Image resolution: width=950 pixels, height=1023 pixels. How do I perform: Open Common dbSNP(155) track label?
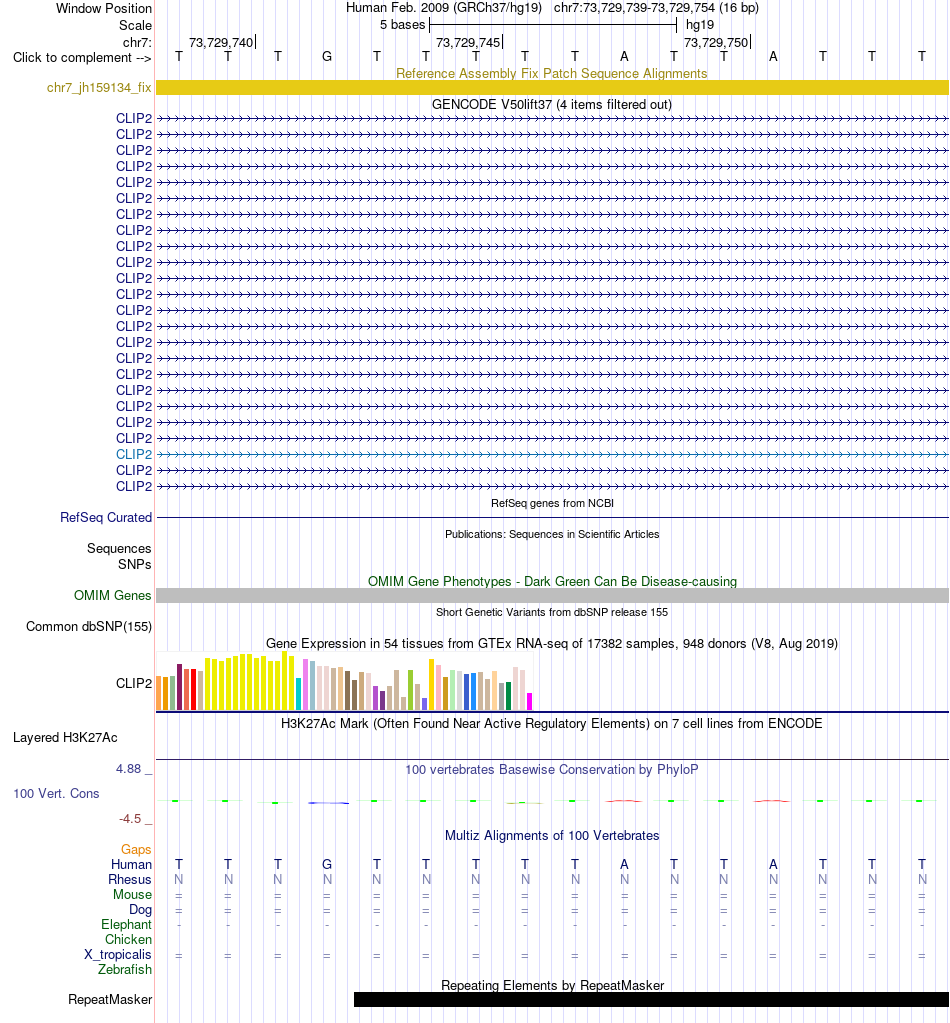tap(89, 626)
